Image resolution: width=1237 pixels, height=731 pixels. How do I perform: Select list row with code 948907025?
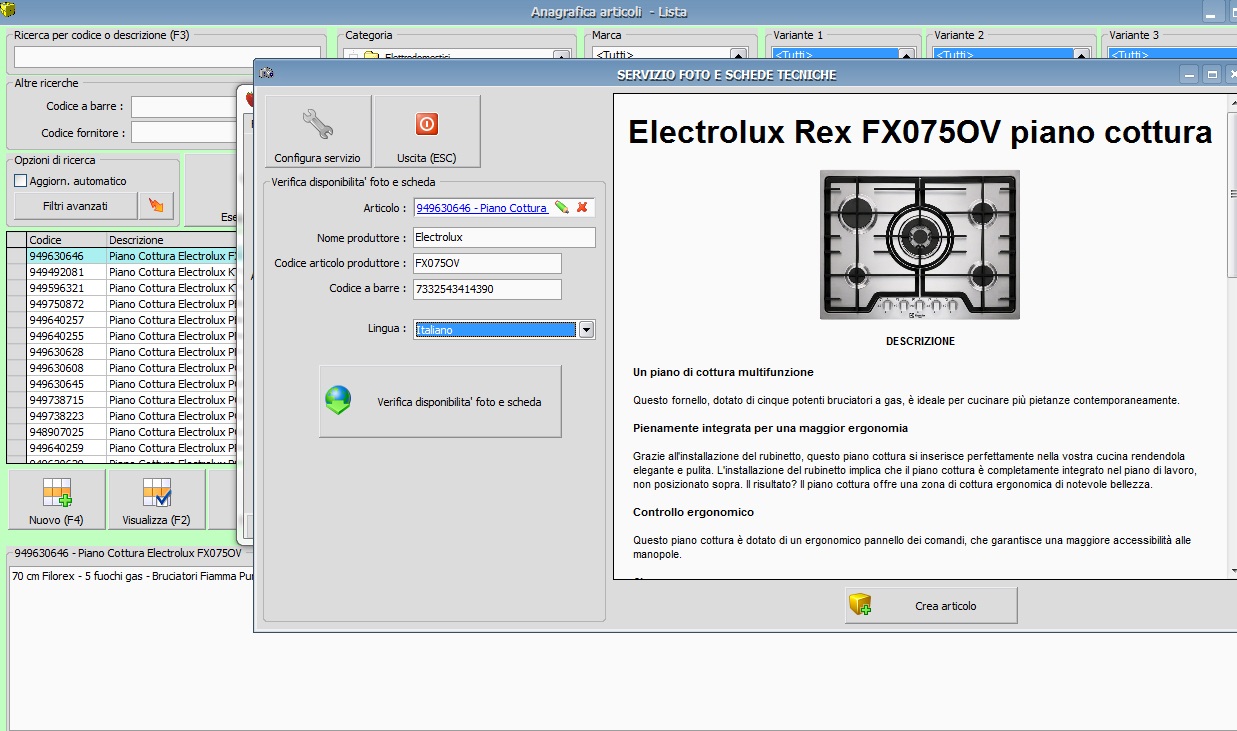click(x=122, y=432)
